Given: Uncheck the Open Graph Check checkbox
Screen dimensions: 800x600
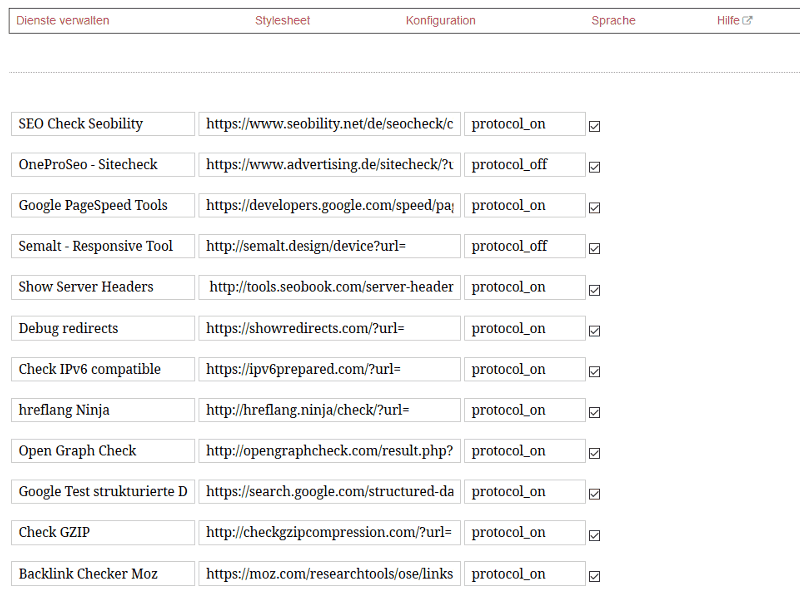Looking at the screenshot, I should 594,453.
